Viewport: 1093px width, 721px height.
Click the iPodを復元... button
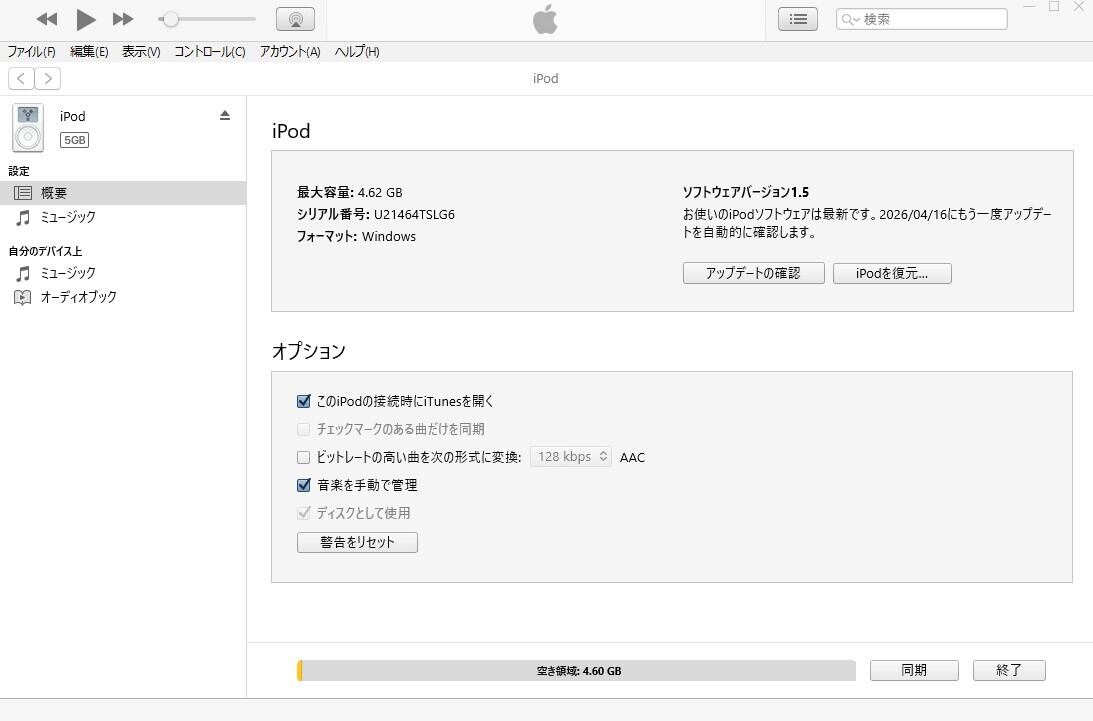[x=891, y=273]
